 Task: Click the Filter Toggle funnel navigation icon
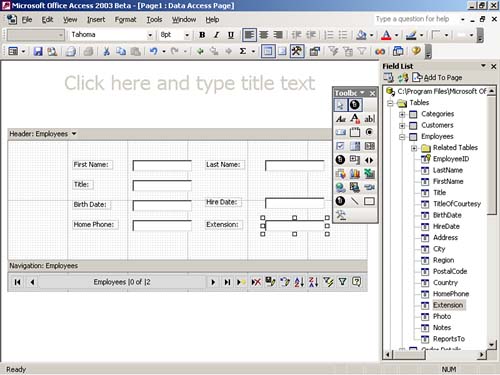pyautogui.click(x=342, y=282)
